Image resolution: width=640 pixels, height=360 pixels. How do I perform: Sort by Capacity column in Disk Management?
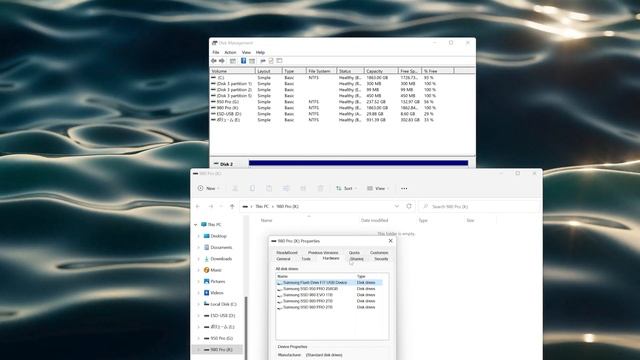click(381, 71)
